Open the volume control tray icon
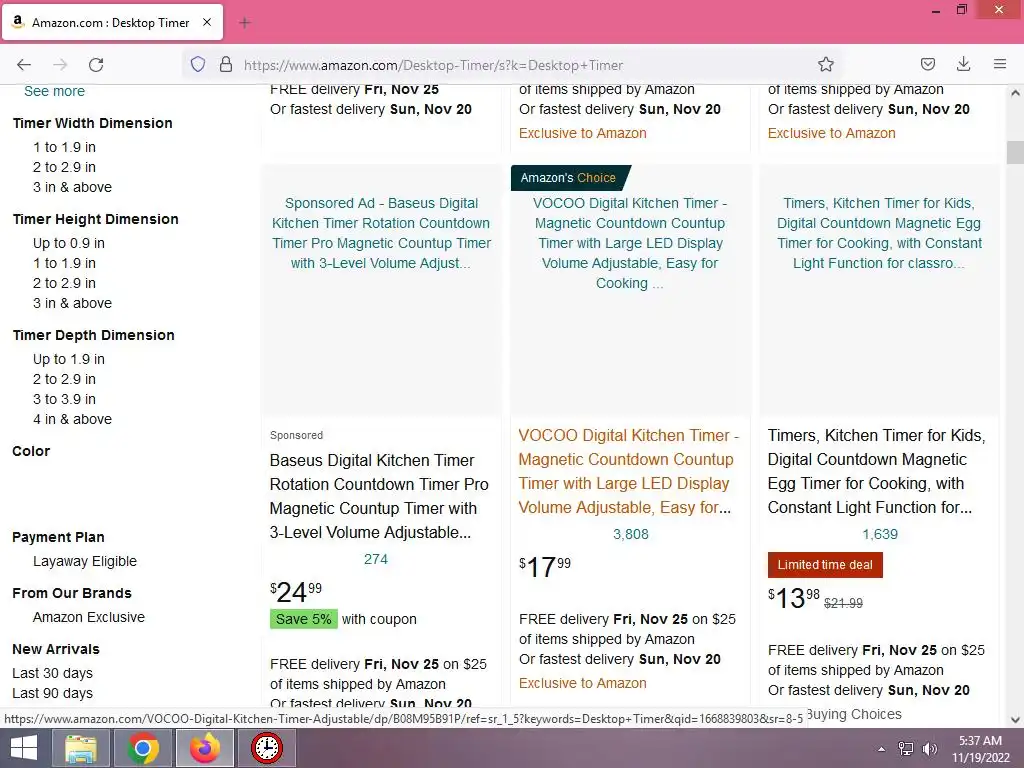Screen dimensions: 1024x768 (929, 749)
